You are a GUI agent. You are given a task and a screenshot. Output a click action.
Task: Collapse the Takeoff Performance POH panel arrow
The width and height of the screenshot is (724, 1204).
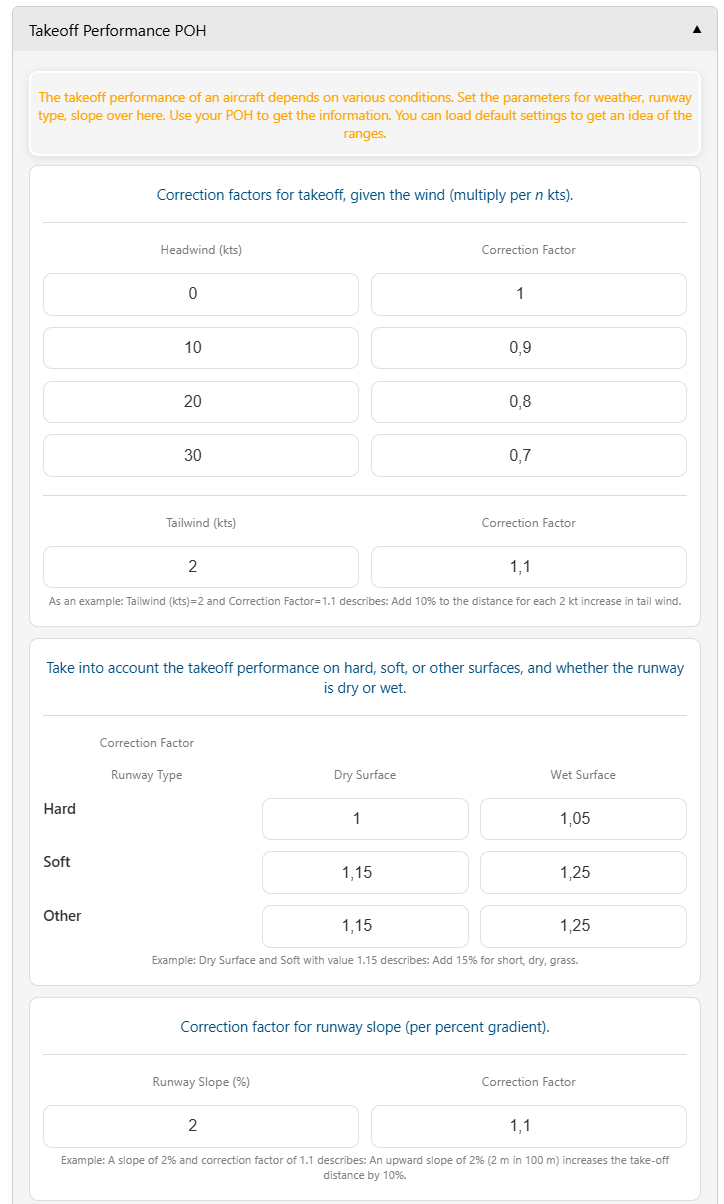click(x=697, y=30)
